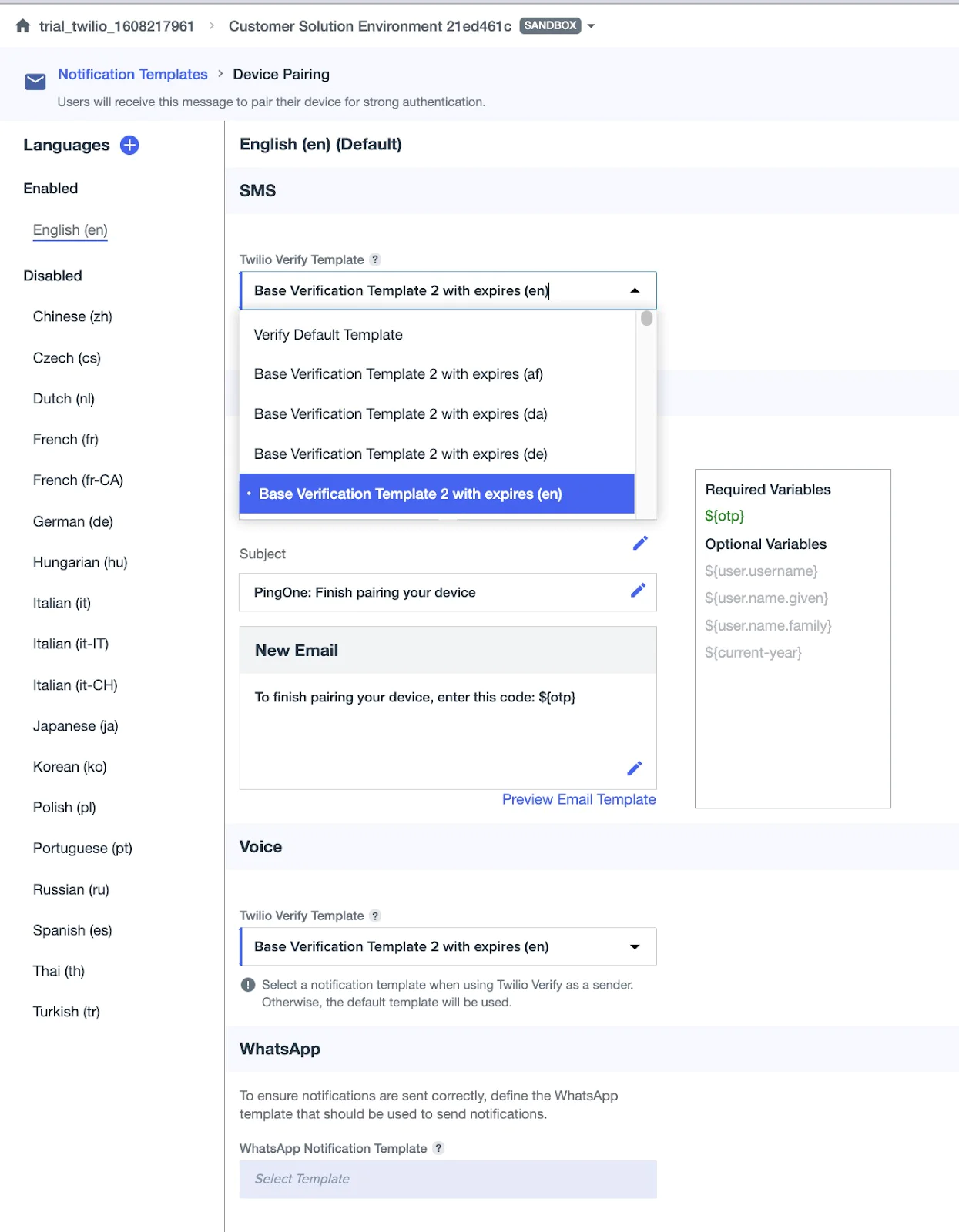Click the pencil icon in New Email body
Viewport: 959px width, 1232px height.
(x=635, y=768)
